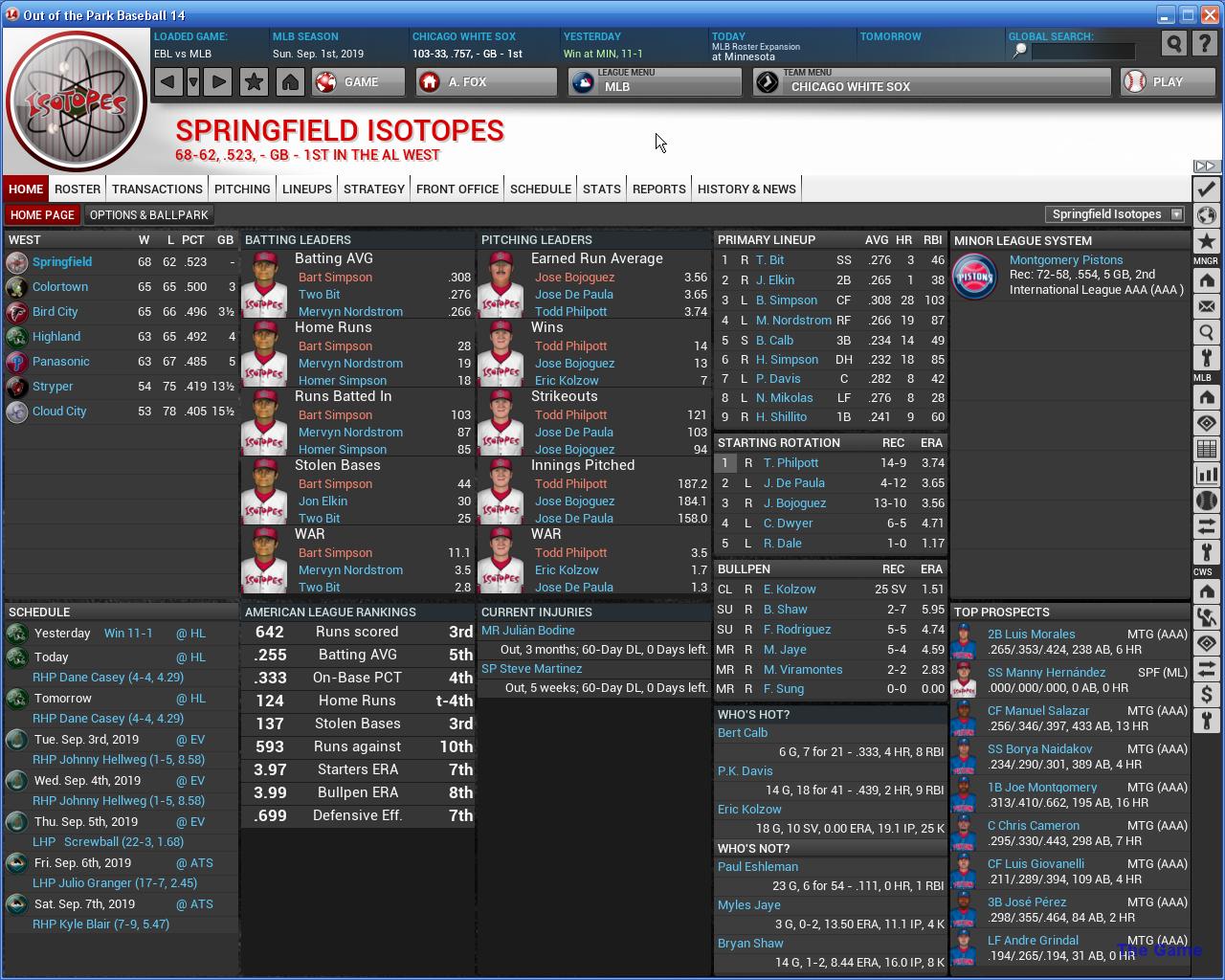Open the dollar sign icon in sidebar
Viewport: 1225px width, 980px height.
coord(1206,695)
